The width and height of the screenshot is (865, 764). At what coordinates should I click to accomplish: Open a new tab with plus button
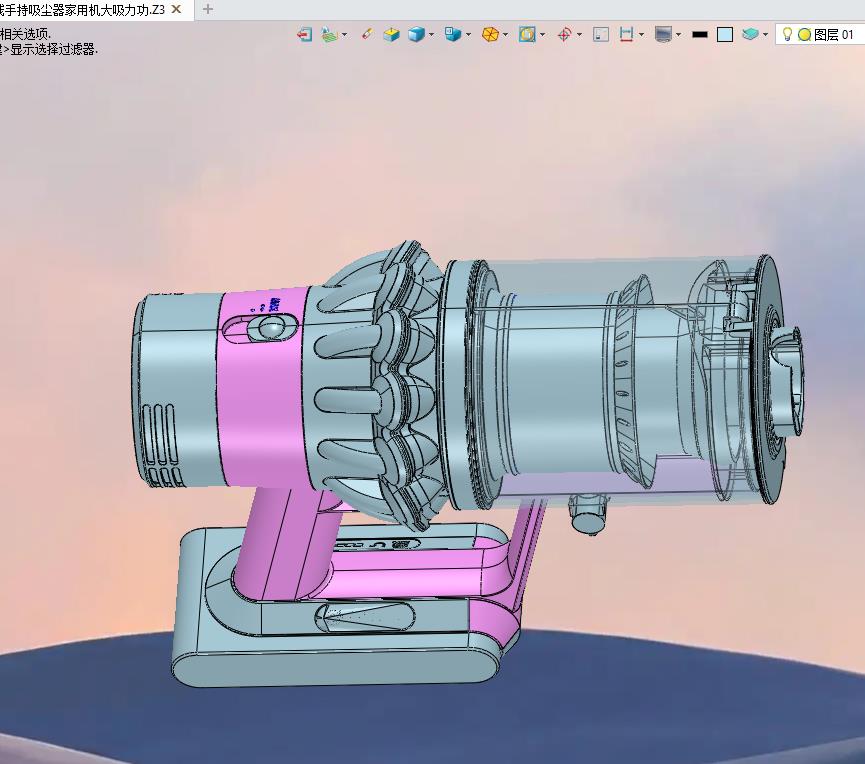point(207,9)
